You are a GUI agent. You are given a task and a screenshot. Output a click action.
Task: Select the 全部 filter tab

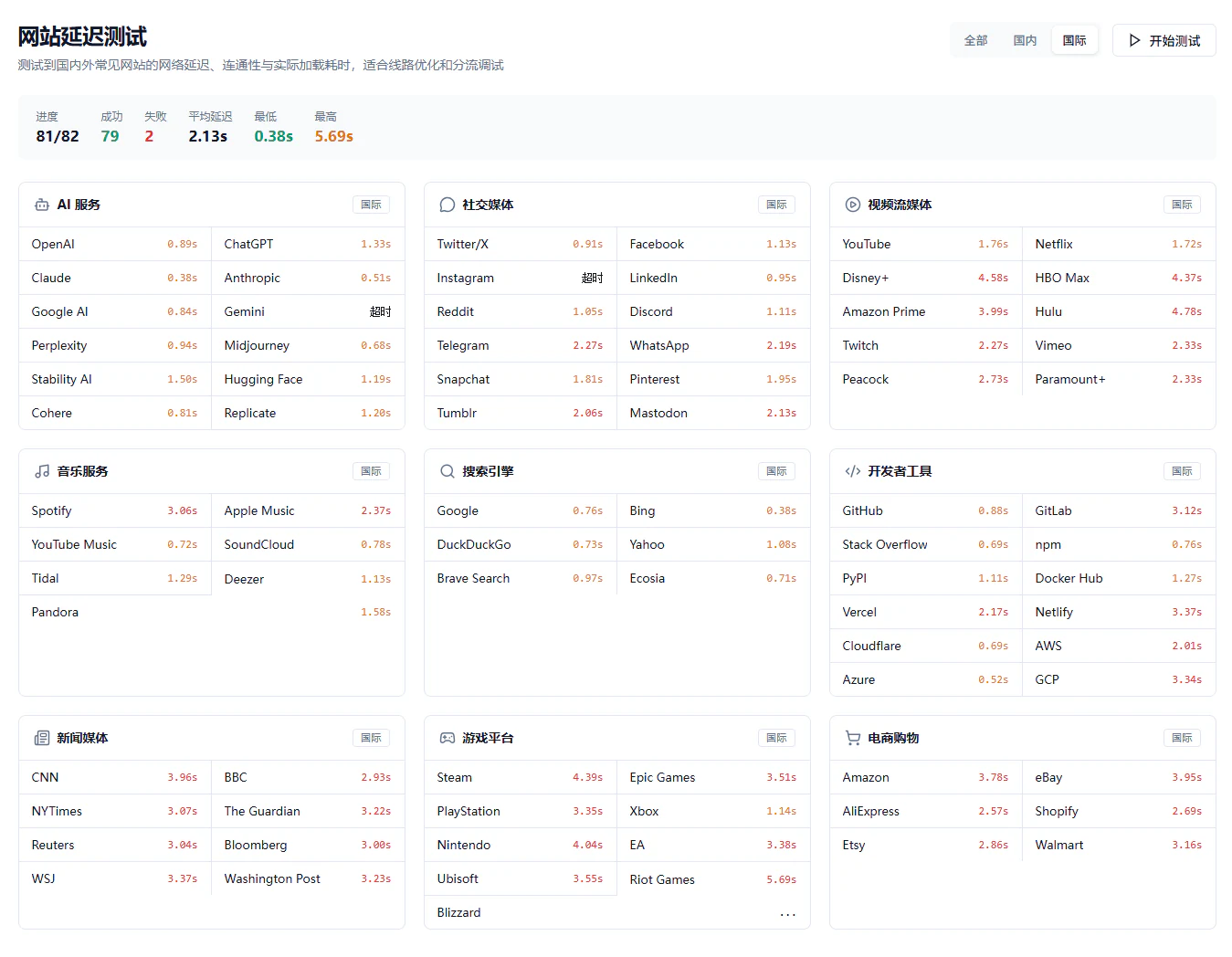pos(975,40)
